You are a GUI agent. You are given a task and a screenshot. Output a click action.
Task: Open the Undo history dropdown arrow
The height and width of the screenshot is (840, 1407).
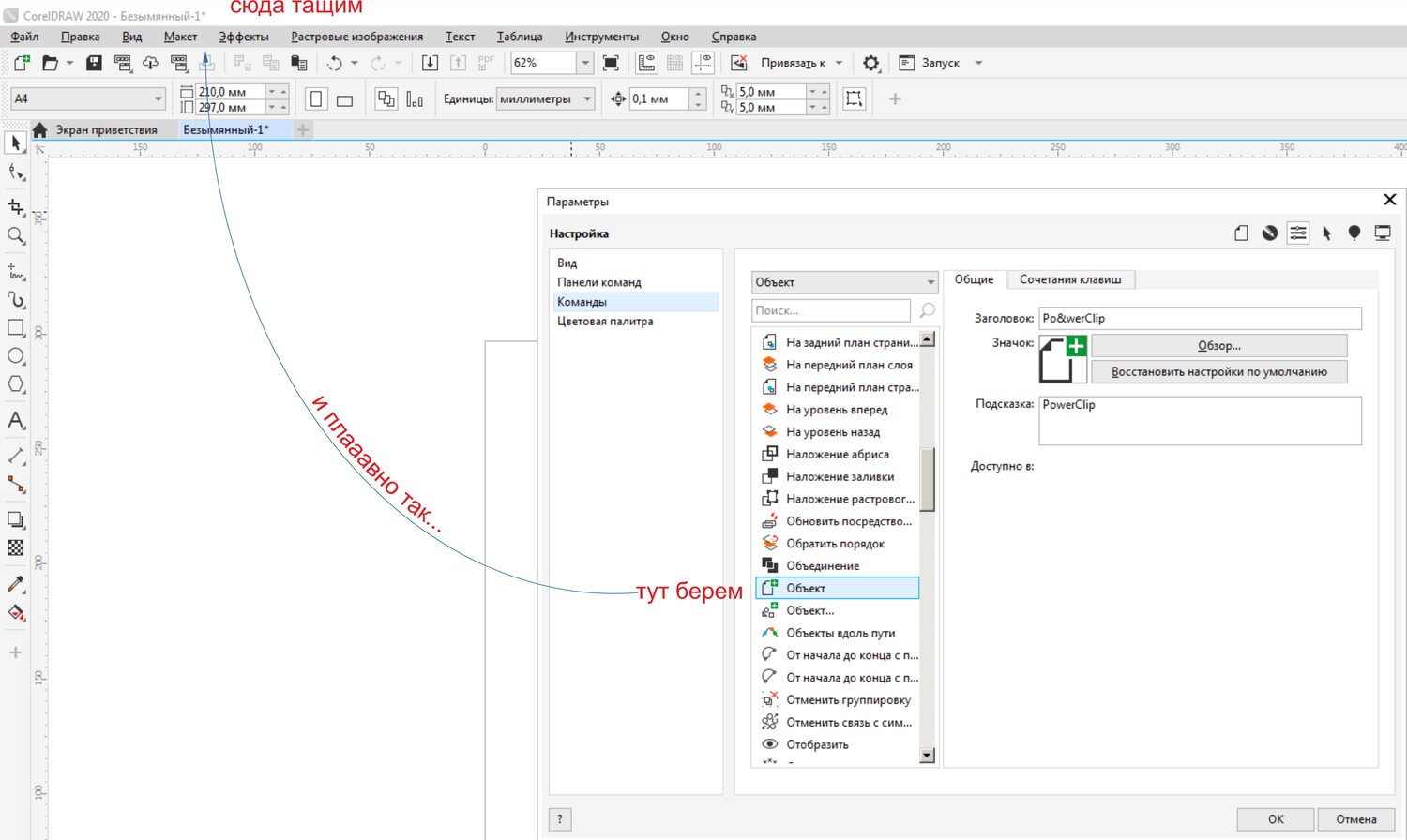(x=355, y=63)
